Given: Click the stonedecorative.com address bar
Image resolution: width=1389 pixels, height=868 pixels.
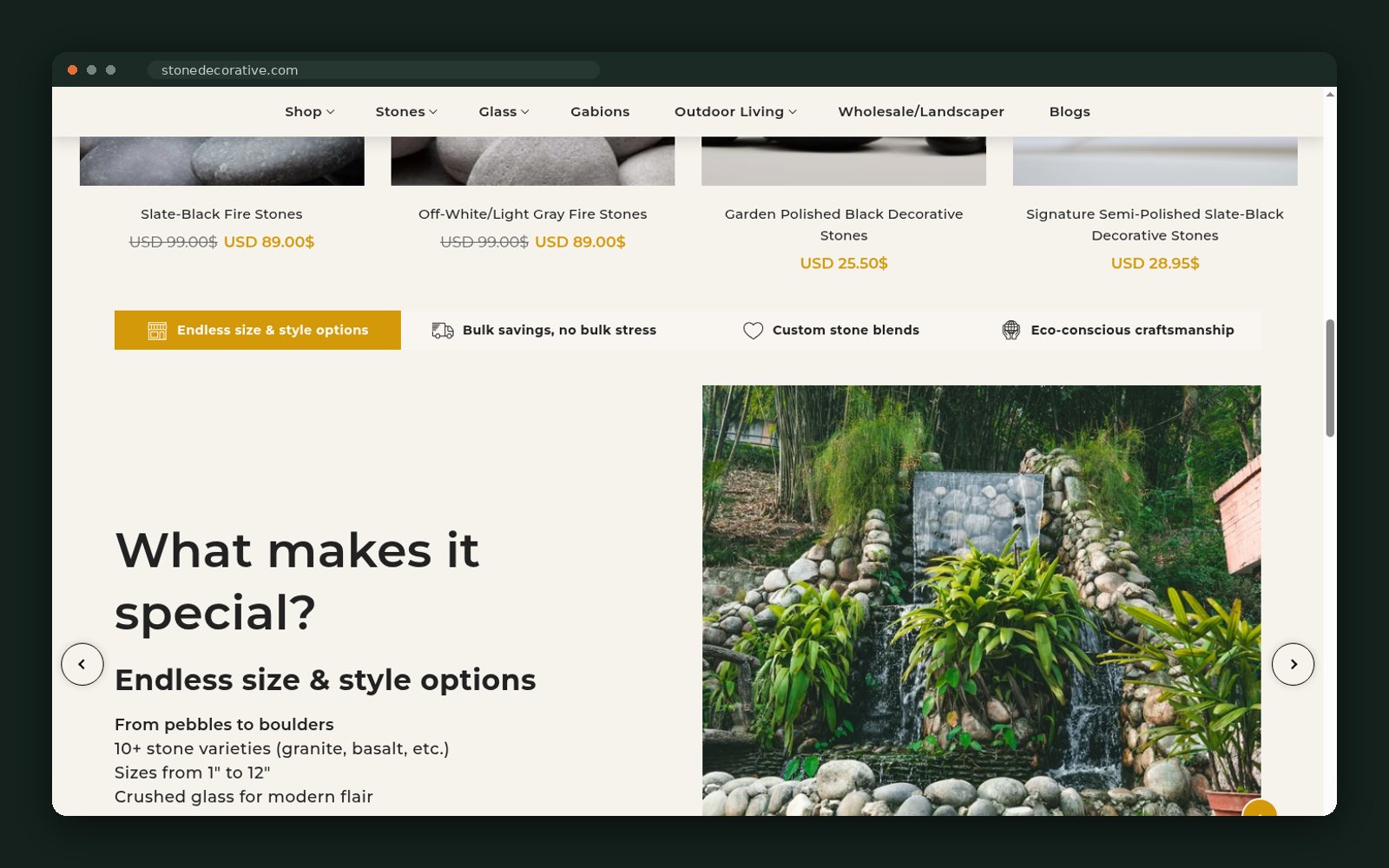Looking at the screenshot, I should pos(373,70).
